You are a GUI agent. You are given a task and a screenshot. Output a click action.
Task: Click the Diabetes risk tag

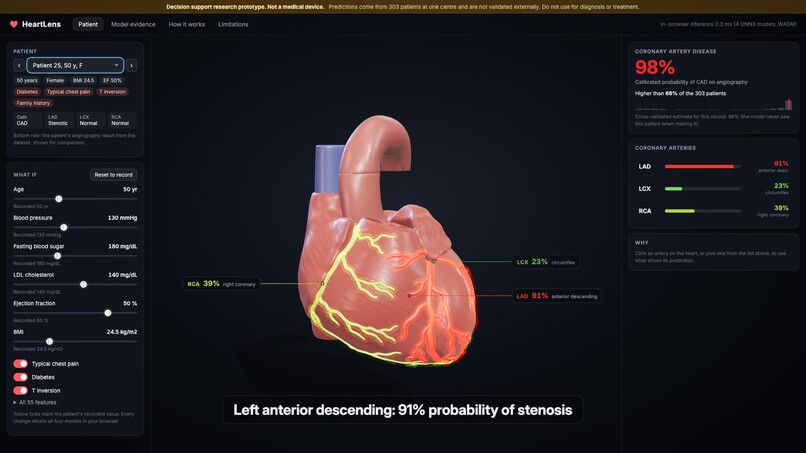pos(27,92)
